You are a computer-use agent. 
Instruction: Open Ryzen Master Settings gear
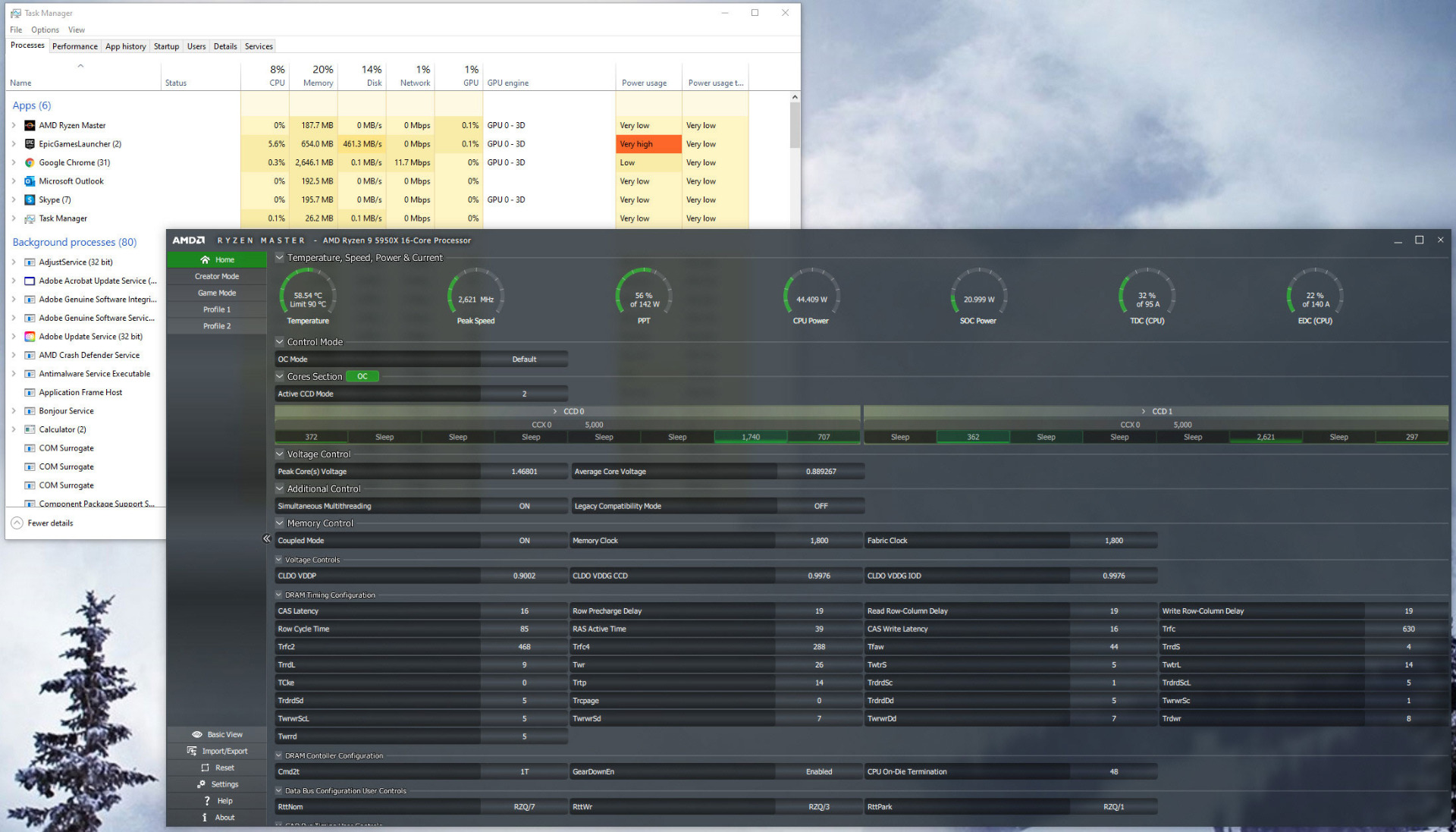click(201, 784)
